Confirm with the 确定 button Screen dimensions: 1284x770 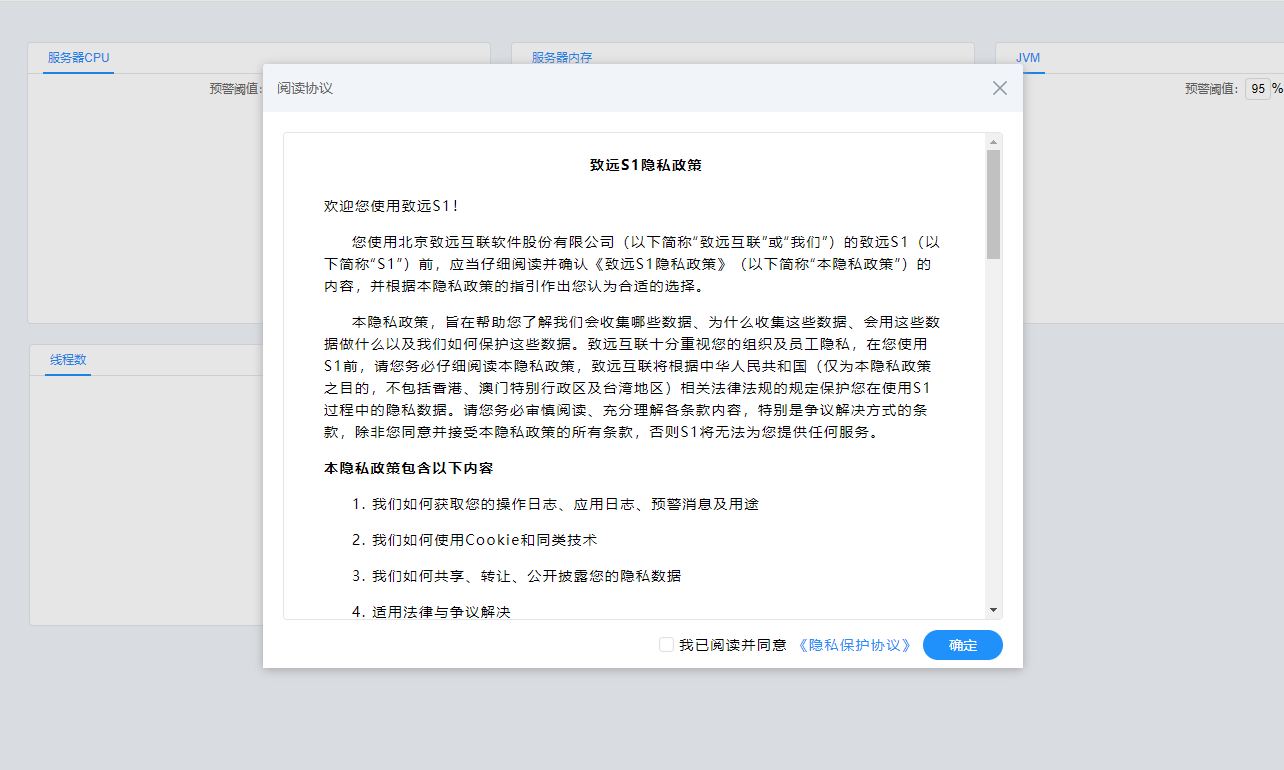963,645
